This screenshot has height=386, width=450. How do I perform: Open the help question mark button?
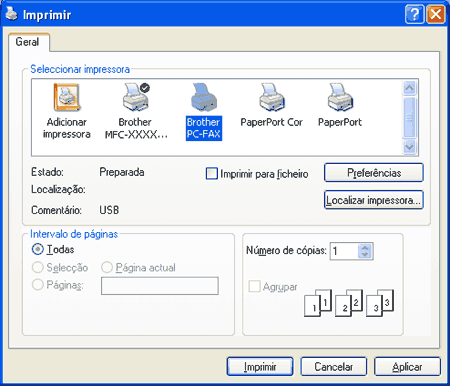pos(414,15)
